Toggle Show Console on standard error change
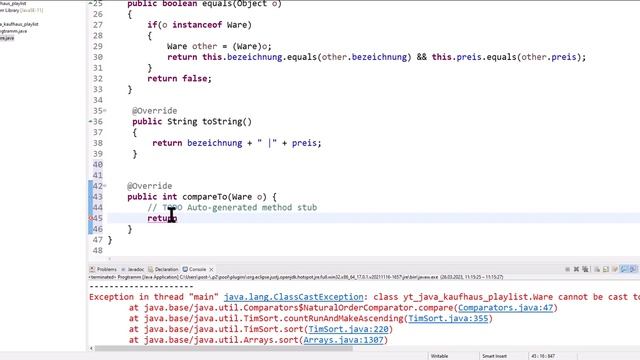 (633, 269)
